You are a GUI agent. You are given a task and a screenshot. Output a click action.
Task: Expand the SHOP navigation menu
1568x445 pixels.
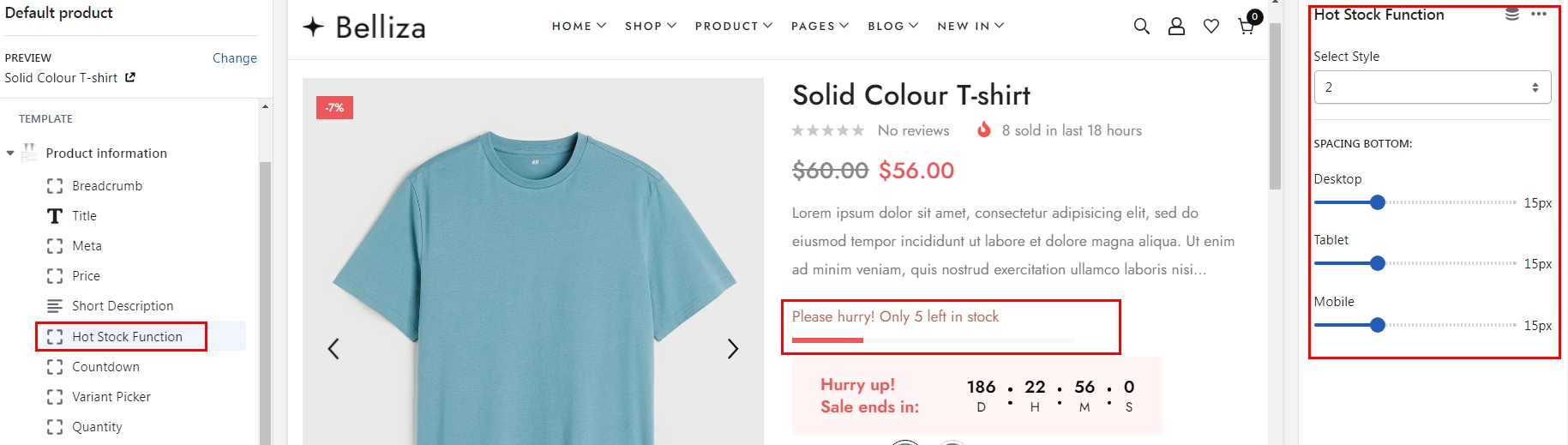coord(651,27)
